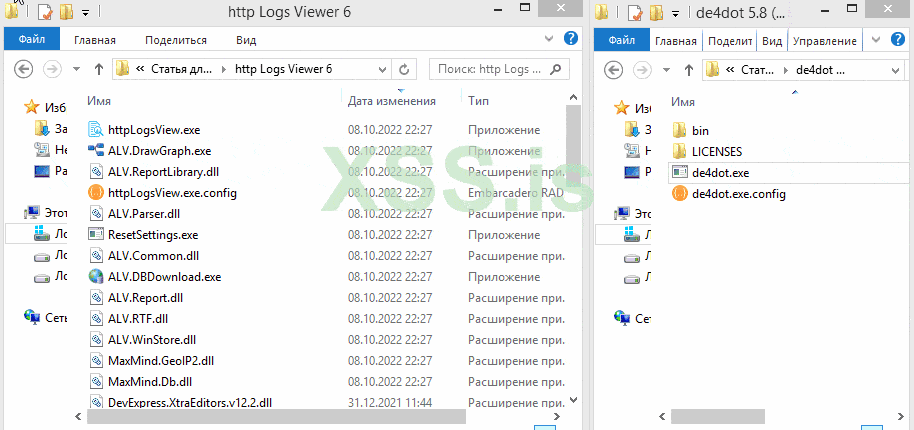Select the MaxMind.Db.dll file icon
914x430 pixels.
[96, 381]
